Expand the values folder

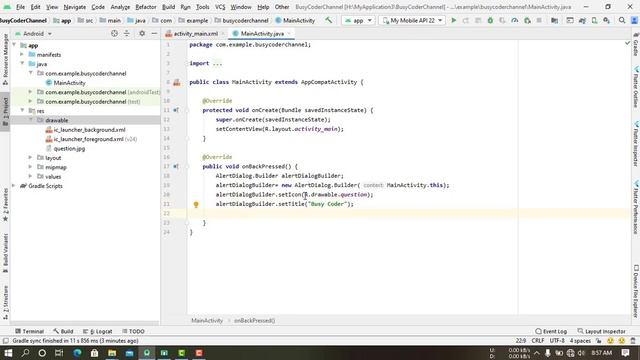pos(31,176)
